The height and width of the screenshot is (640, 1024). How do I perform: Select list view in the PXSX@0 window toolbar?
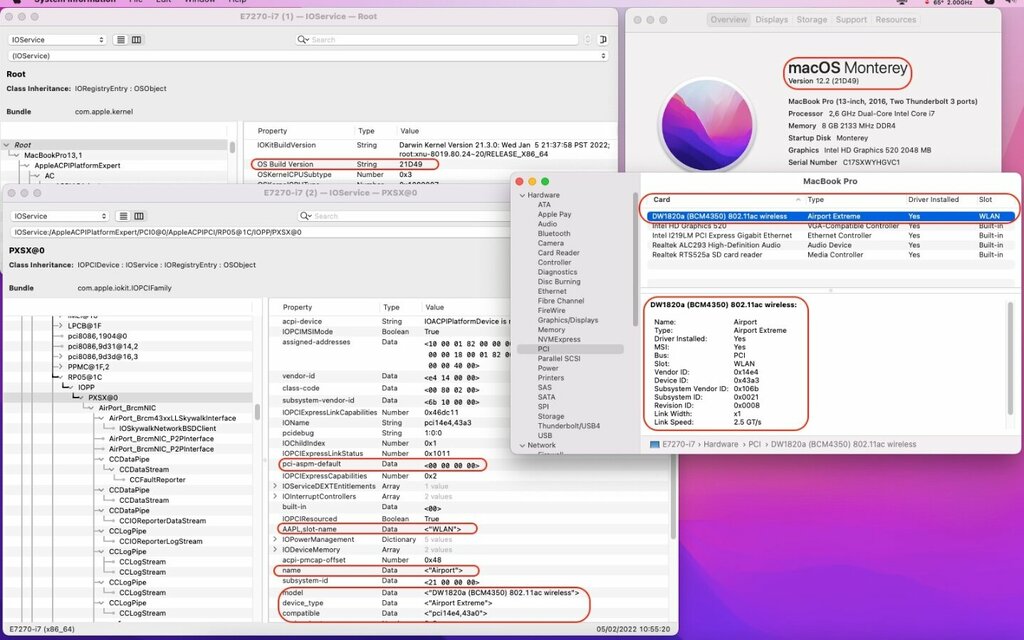point(123,216)
